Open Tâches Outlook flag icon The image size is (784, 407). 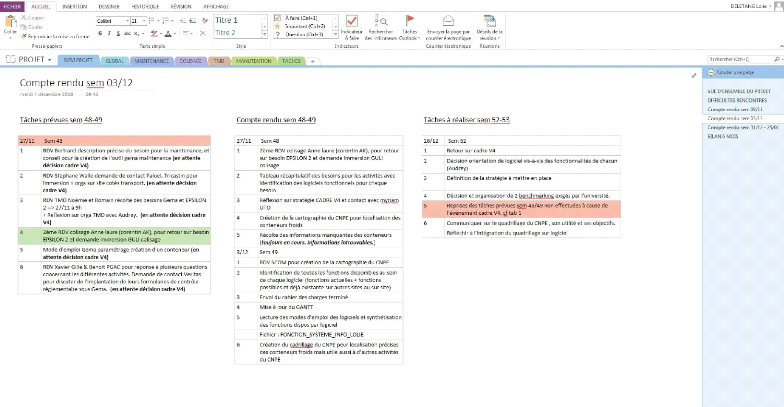[409, 22]
